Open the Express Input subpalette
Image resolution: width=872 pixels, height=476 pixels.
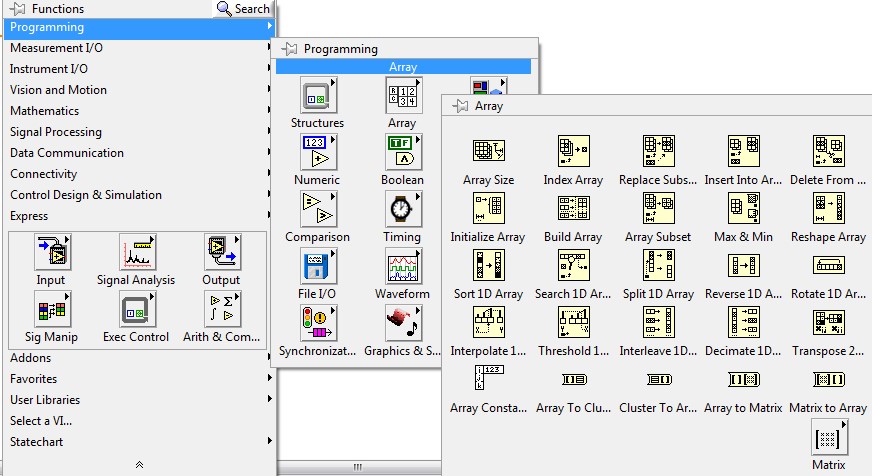52,252
